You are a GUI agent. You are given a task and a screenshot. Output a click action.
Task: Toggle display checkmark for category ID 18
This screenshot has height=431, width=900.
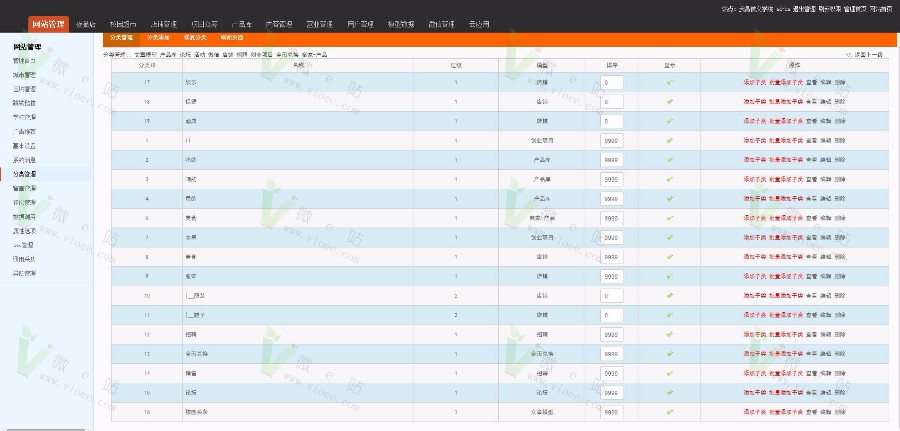pyautogui.click(x=669, y=102)
